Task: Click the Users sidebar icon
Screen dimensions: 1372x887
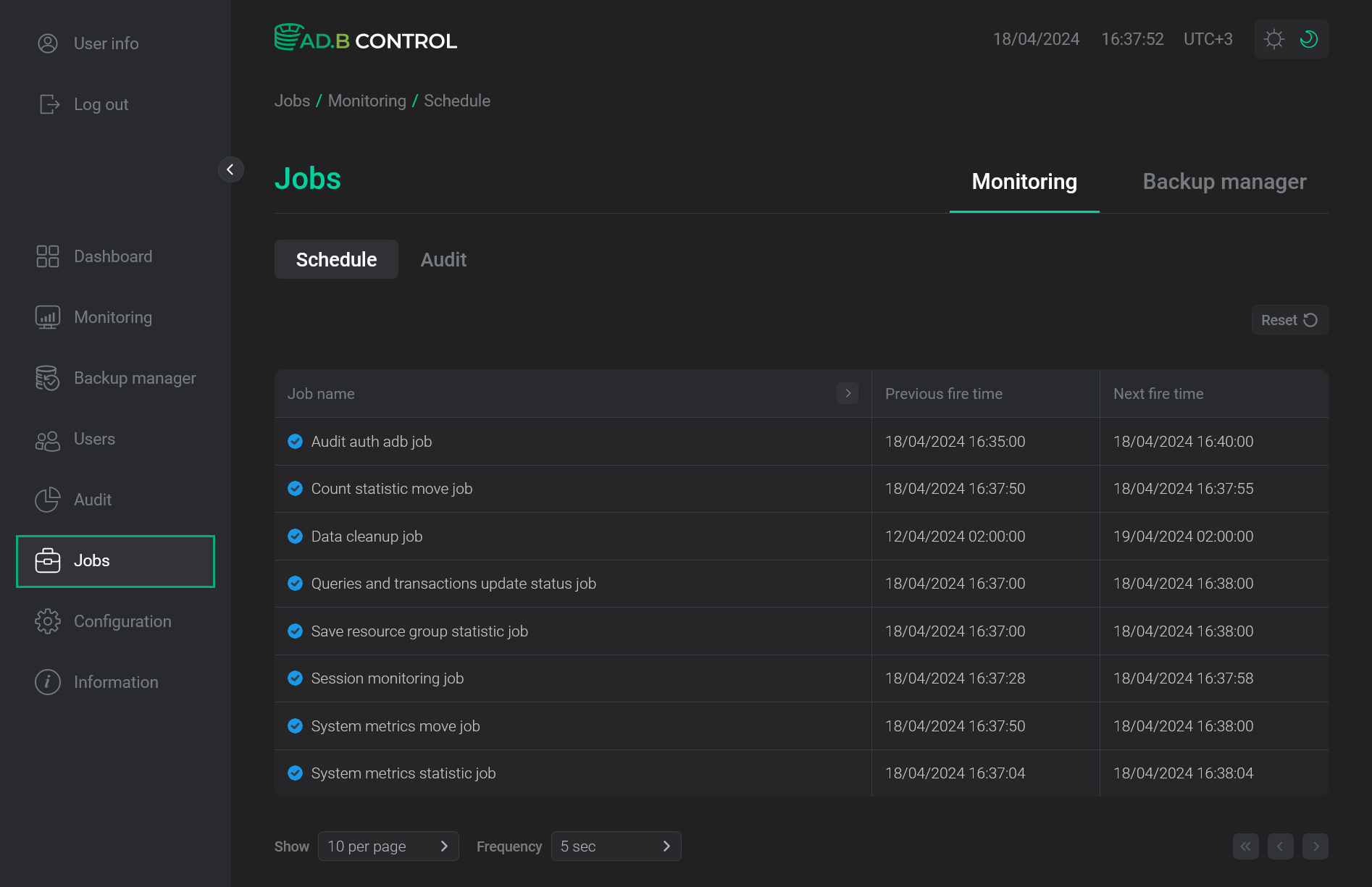Action: coord(48,439)
